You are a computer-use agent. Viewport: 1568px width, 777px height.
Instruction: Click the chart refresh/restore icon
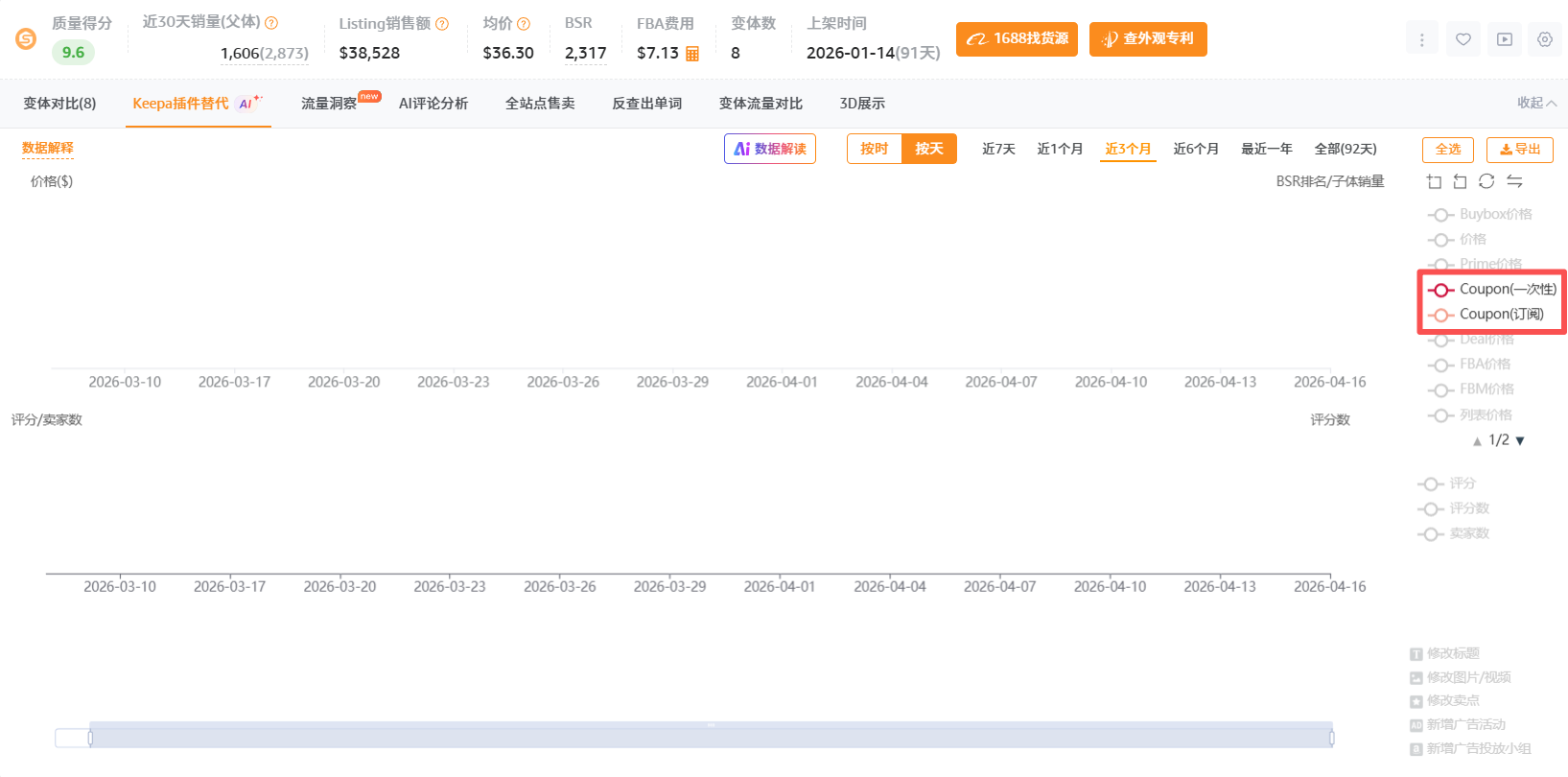pyautogui.click(x=1486, y=181)
